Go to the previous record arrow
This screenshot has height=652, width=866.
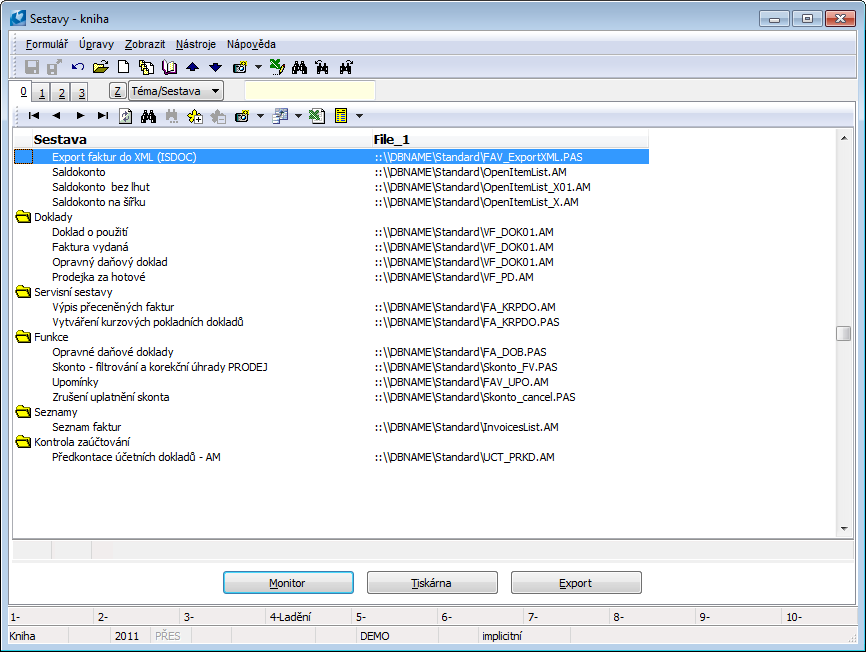(56, 115)
